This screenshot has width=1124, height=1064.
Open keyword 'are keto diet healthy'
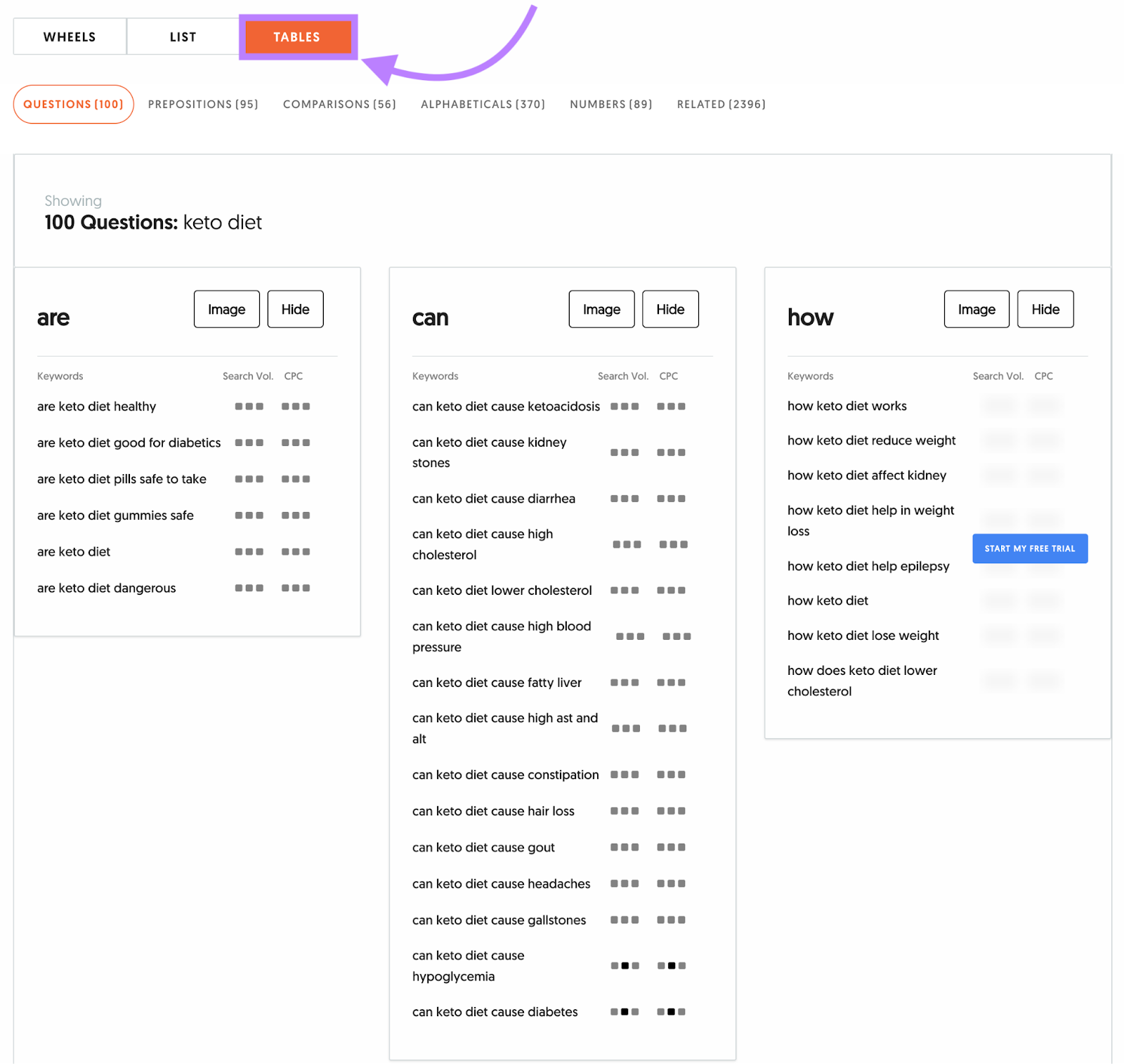pyautogui.click(x=97, y=406)
